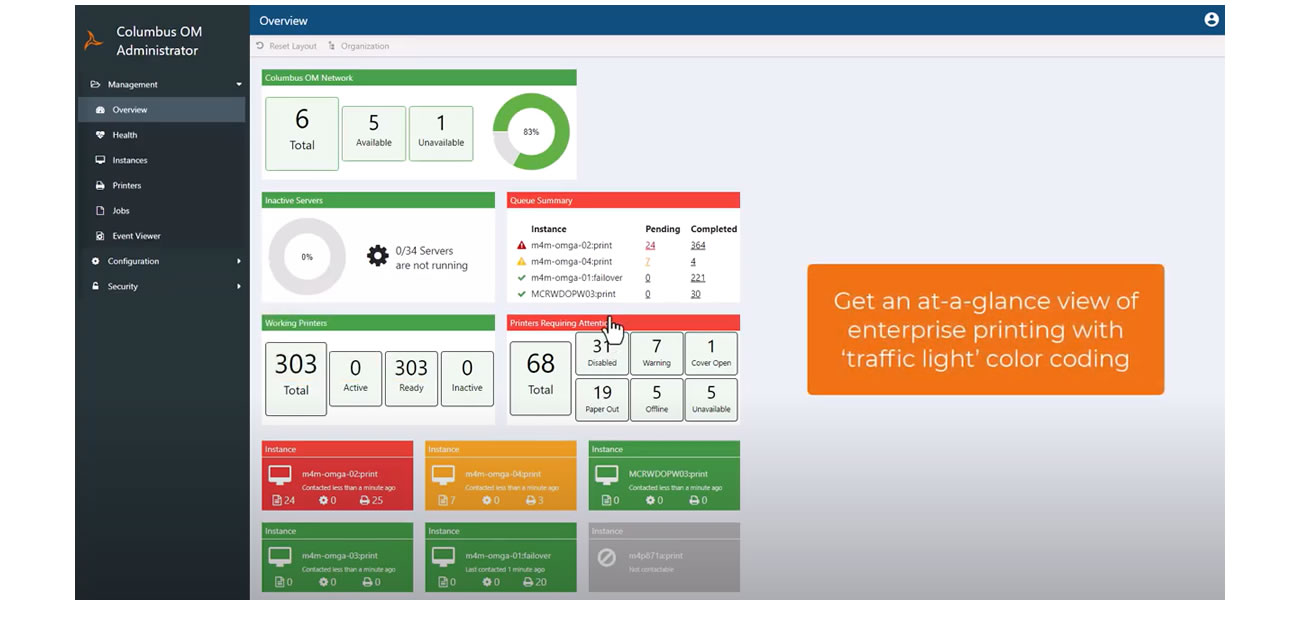Click the not-contactable icon on m4p871a:print tile
This screenshot has height=620, width=1300.
click(604, 557)
